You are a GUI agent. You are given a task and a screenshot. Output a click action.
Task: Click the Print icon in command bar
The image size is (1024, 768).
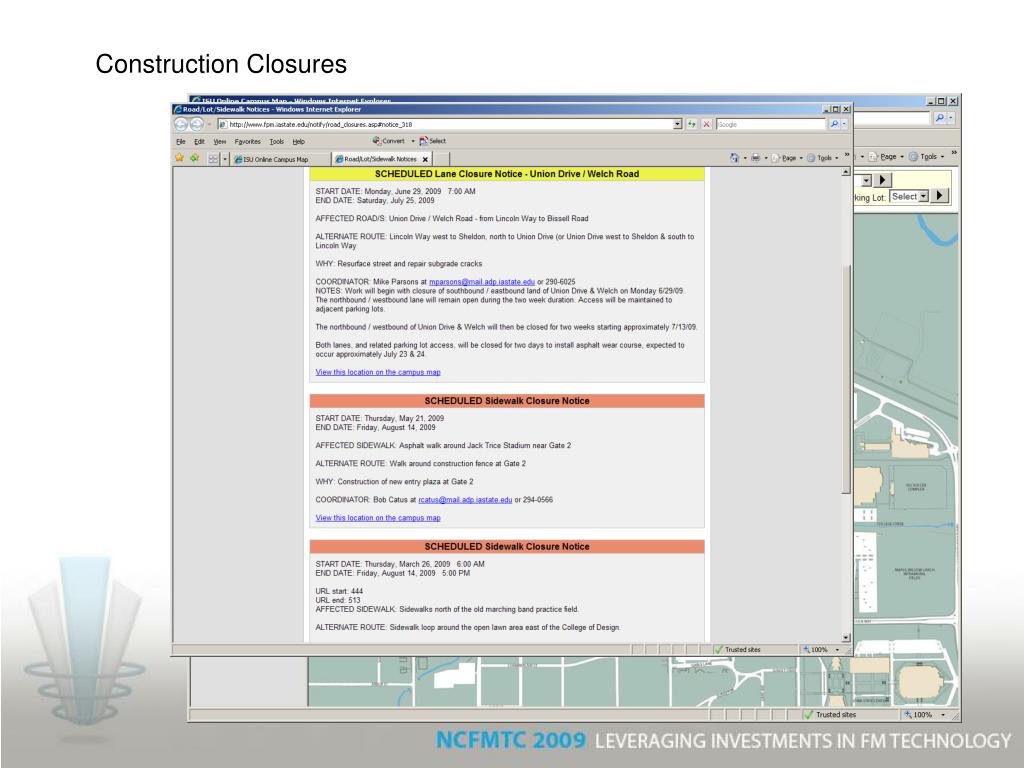click(756, 158)
